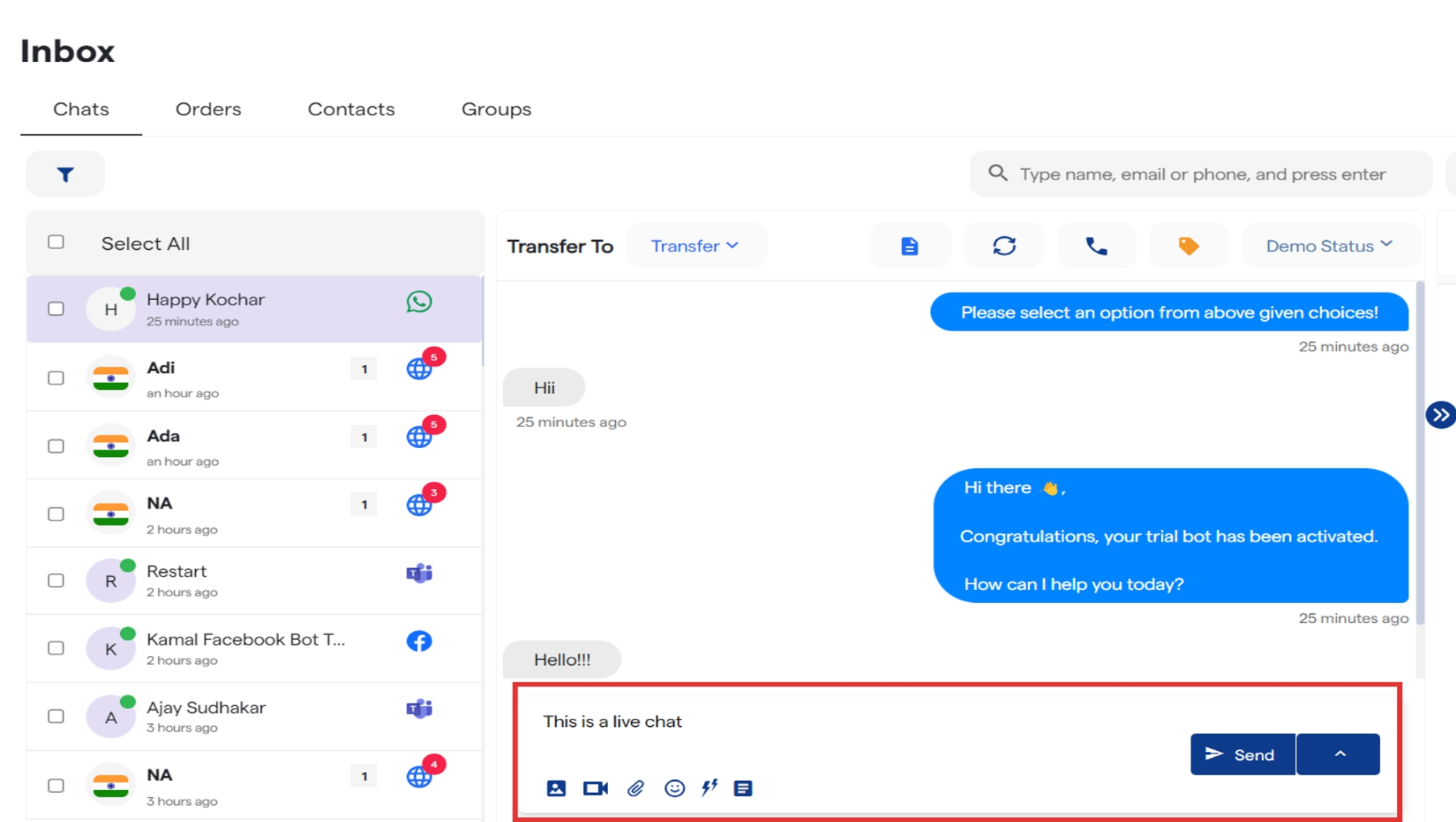Open the emoji picker
The width and height of the screenshot is (1456, 822).
(x=674, y=788)
